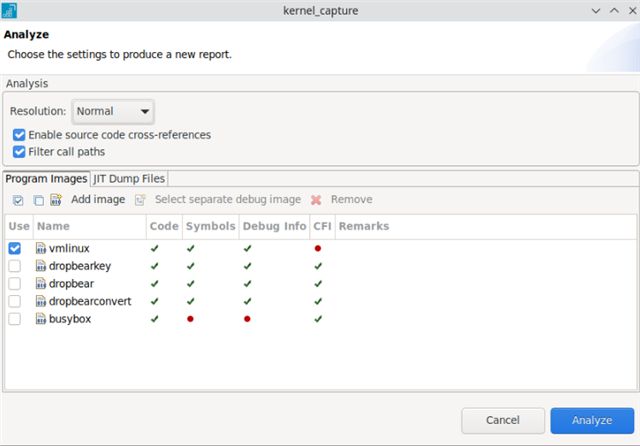Click the red Symbols indicator for busybox
Image resolution: width=640 pixels, height=446 pixels.
[x=190, y=319]
